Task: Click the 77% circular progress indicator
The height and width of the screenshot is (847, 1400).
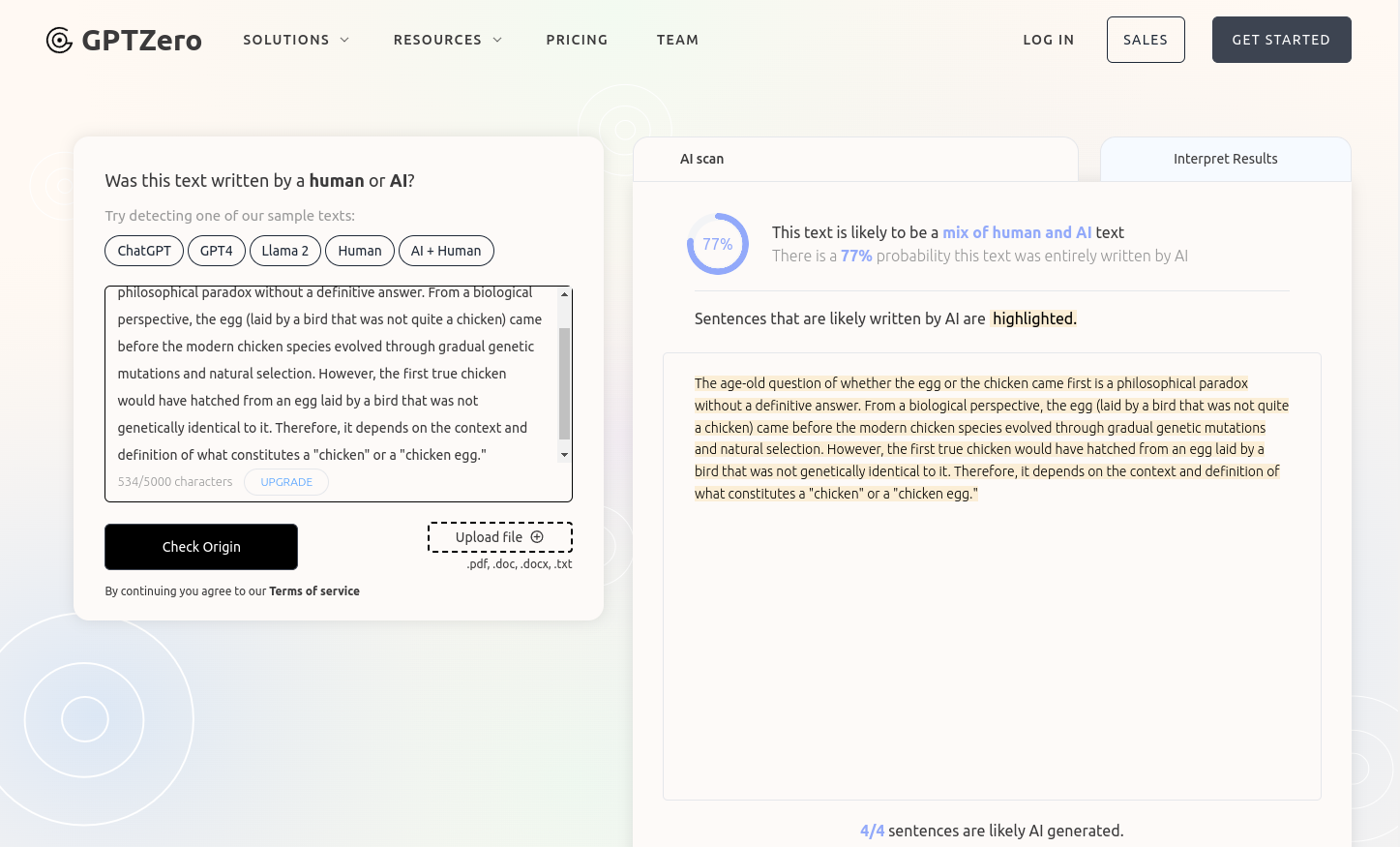Action: [717, 244]
